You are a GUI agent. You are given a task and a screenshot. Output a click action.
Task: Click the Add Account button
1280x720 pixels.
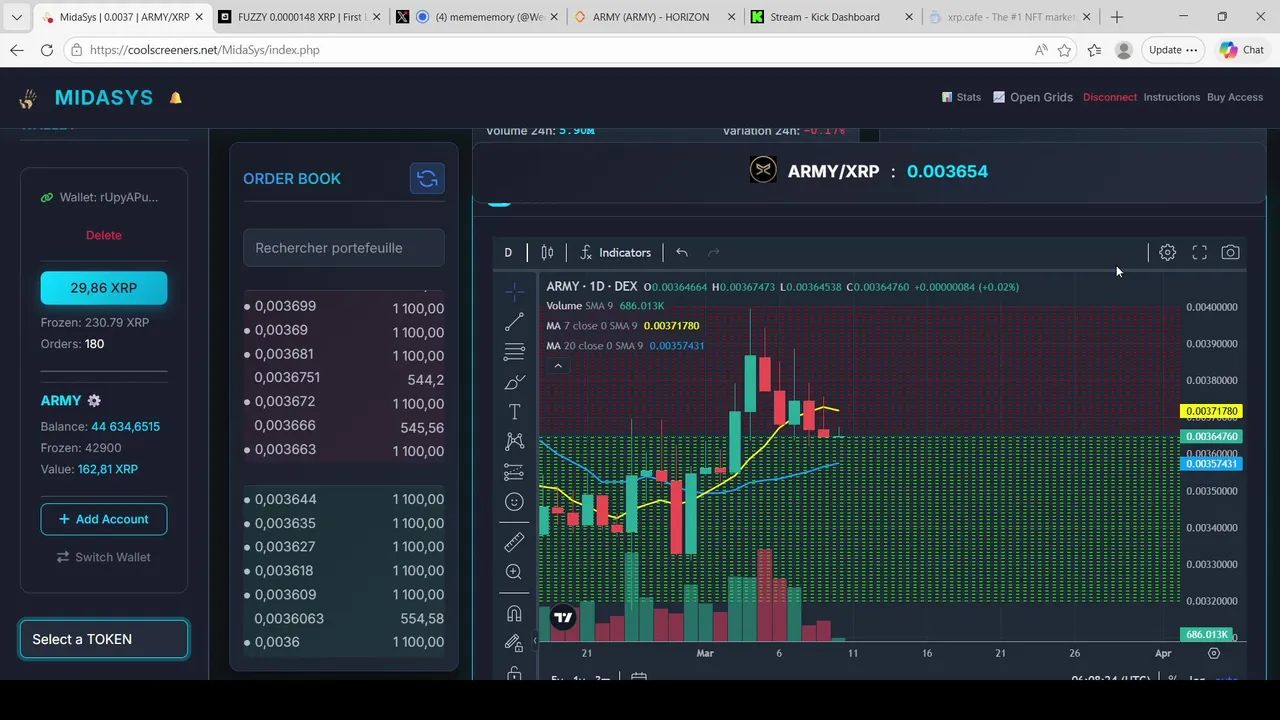tap(104, 519)
